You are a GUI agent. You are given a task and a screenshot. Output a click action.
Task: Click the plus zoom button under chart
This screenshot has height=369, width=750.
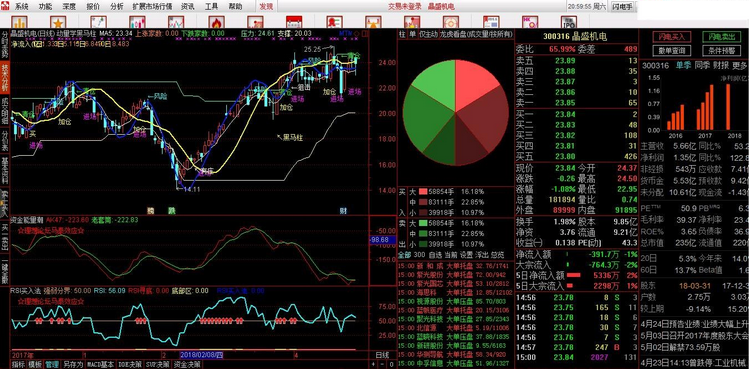point(373,364)
